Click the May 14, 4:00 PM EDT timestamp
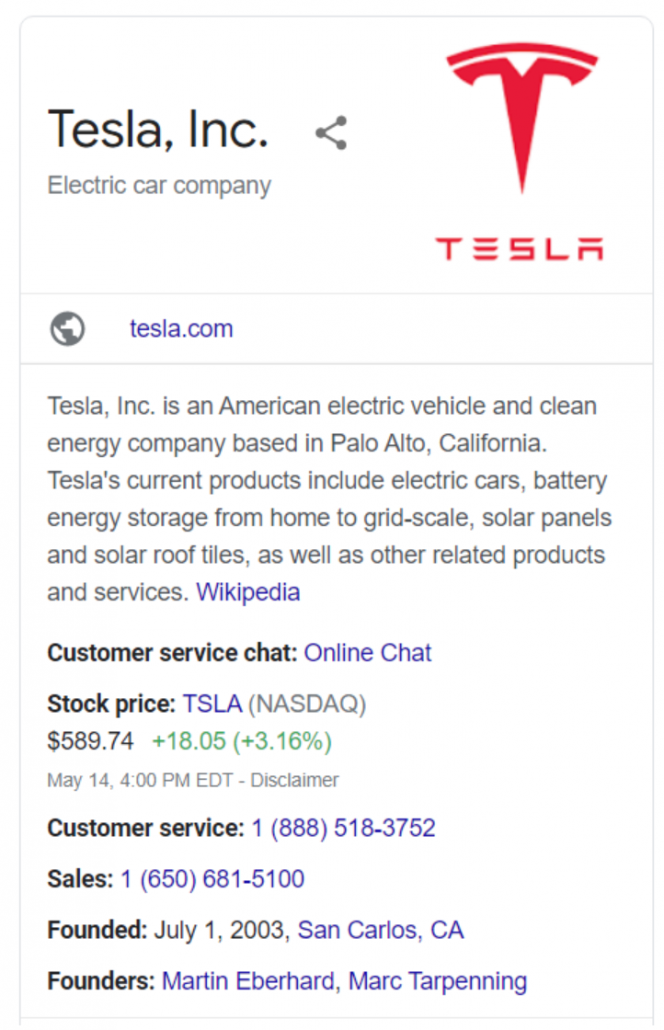Viewport: 664px width, 1030px height. click(x=140, y=780)
